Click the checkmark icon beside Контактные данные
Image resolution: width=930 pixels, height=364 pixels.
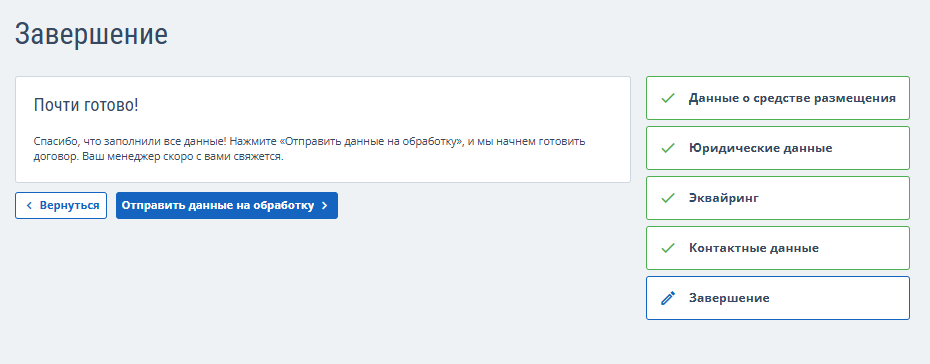tap(668, 248)
